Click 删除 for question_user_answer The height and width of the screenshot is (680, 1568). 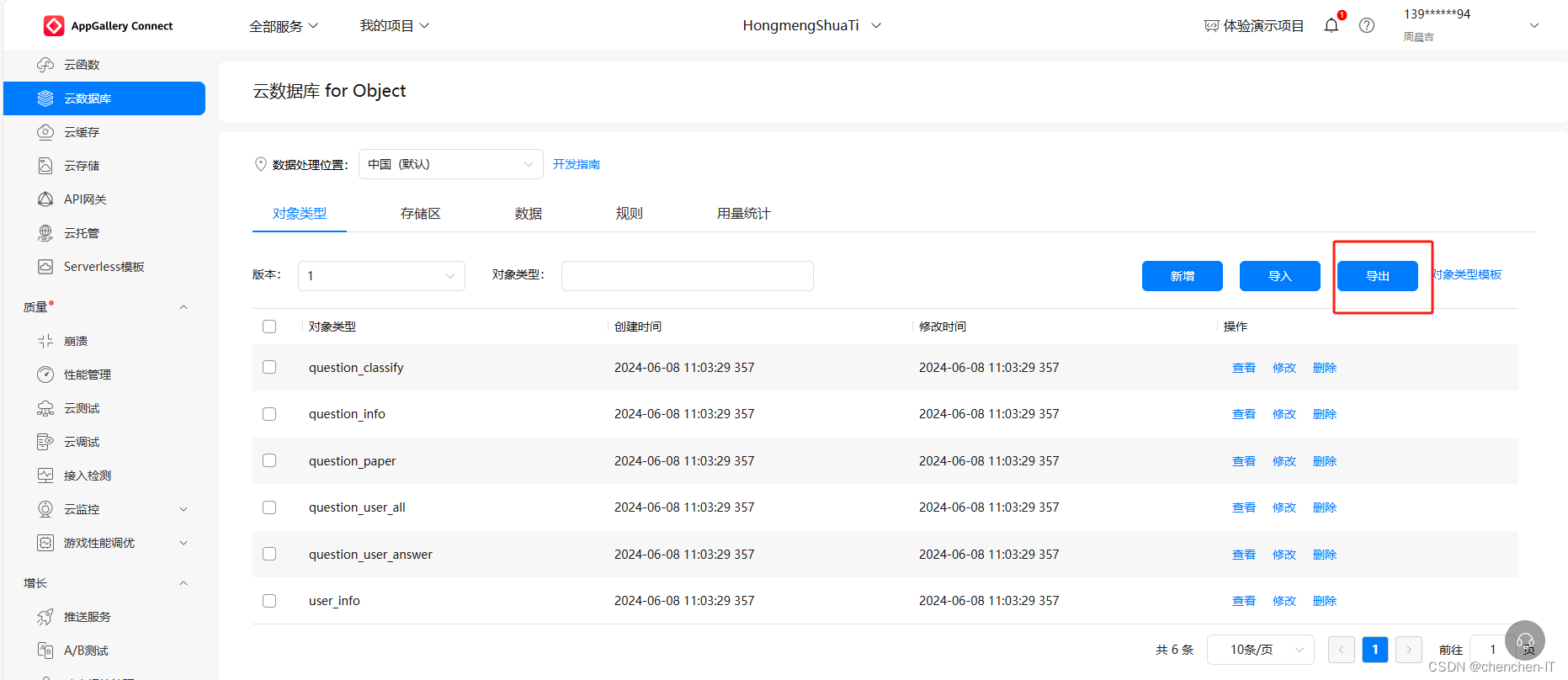1325,555
